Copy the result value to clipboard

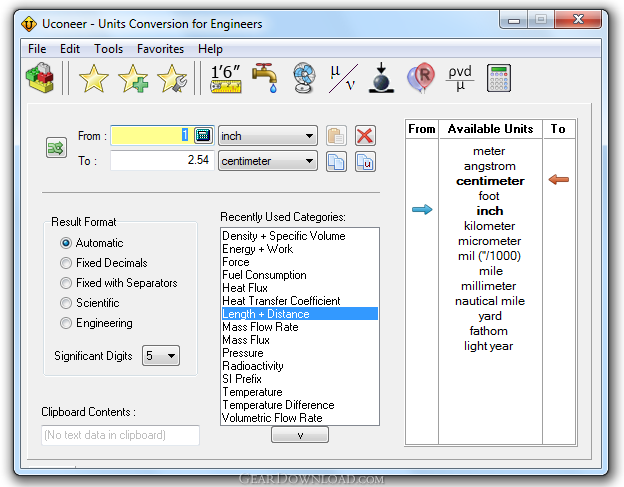click(336, 162)
